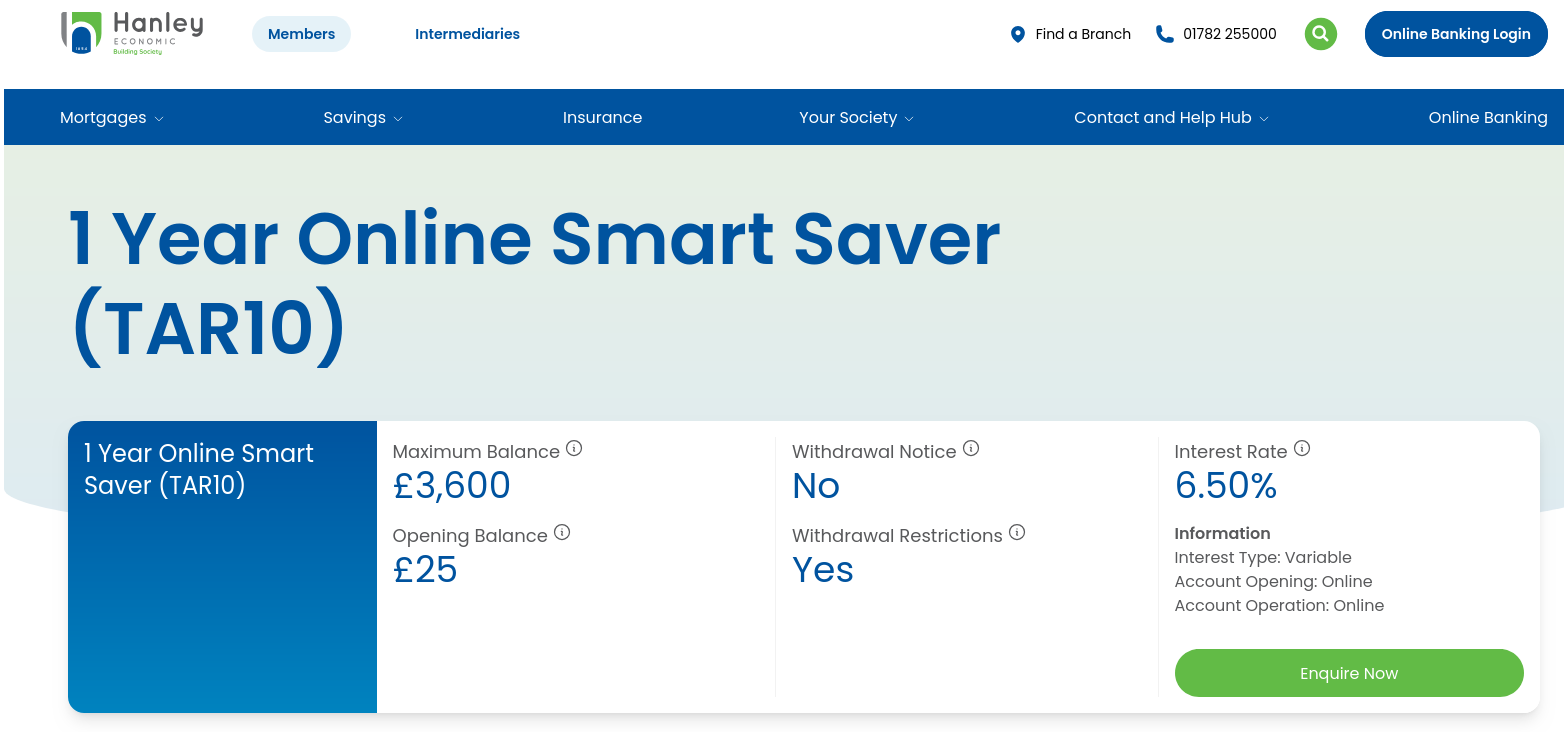Click the Find a Branch location pin icon

click(x=1018, y=34)
